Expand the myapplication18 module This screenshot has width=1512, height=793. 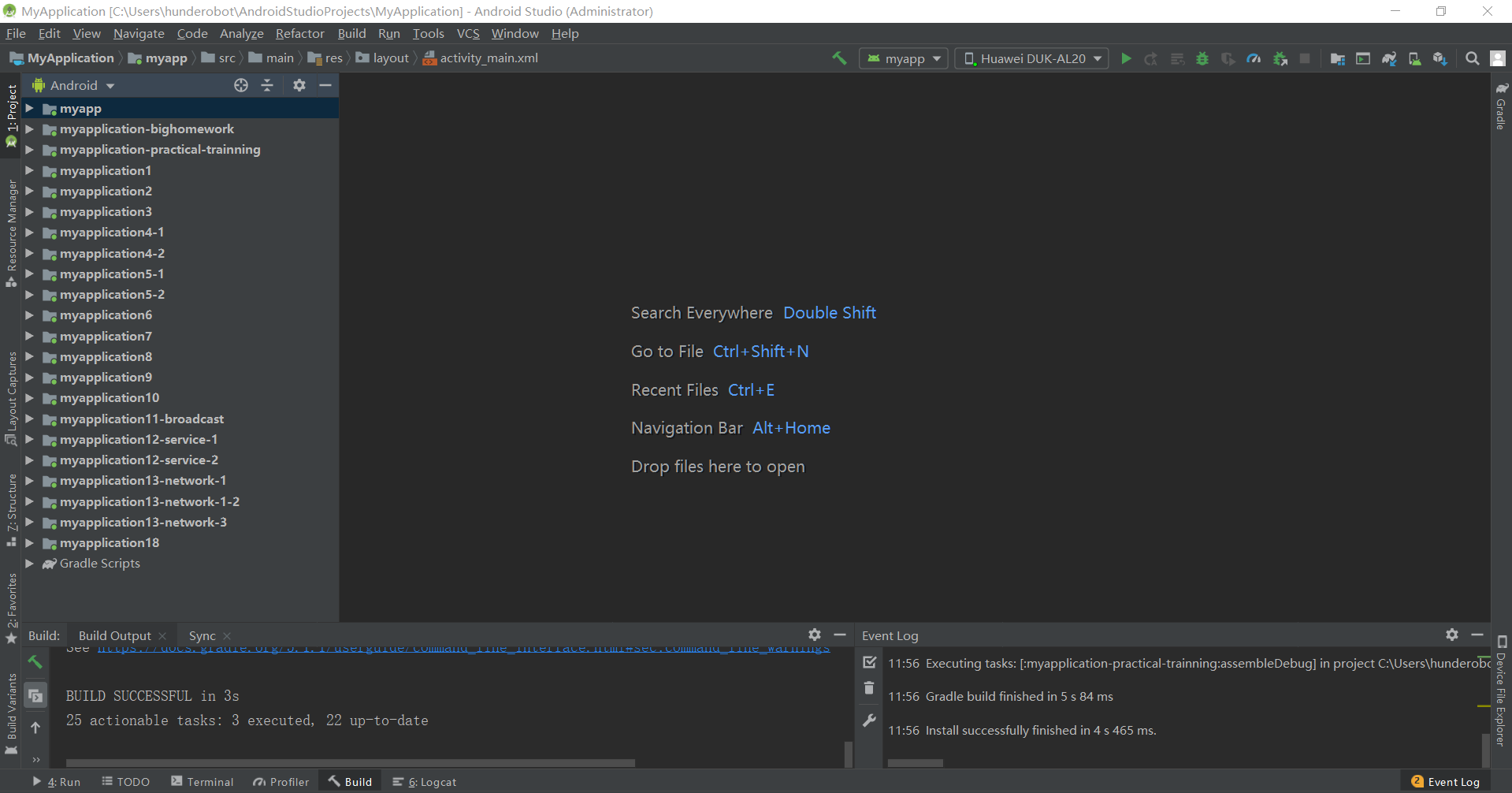[x=30, y=542]
